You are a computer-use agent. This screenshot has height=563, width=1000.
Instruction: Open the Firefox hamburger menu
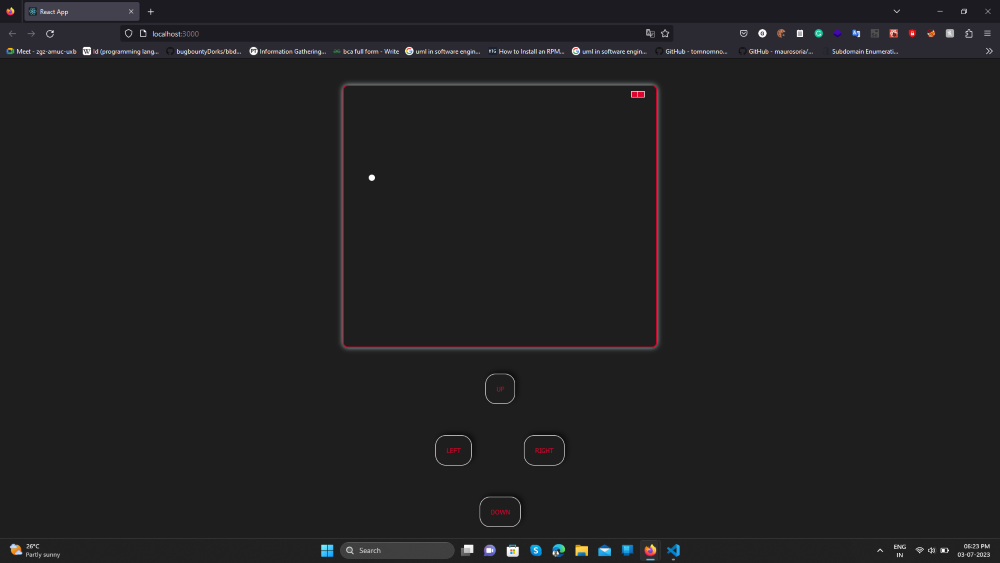click(987, 33)
